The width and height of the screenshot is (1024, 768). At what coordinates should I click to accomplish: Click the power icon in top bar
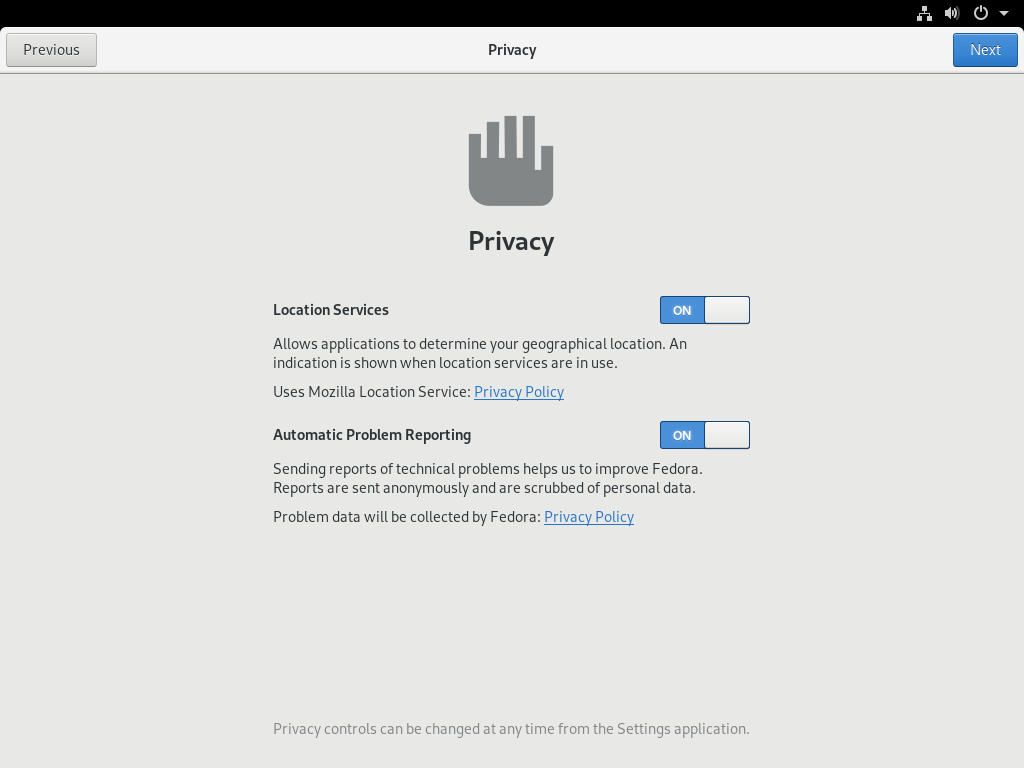[x=981, y=13]
